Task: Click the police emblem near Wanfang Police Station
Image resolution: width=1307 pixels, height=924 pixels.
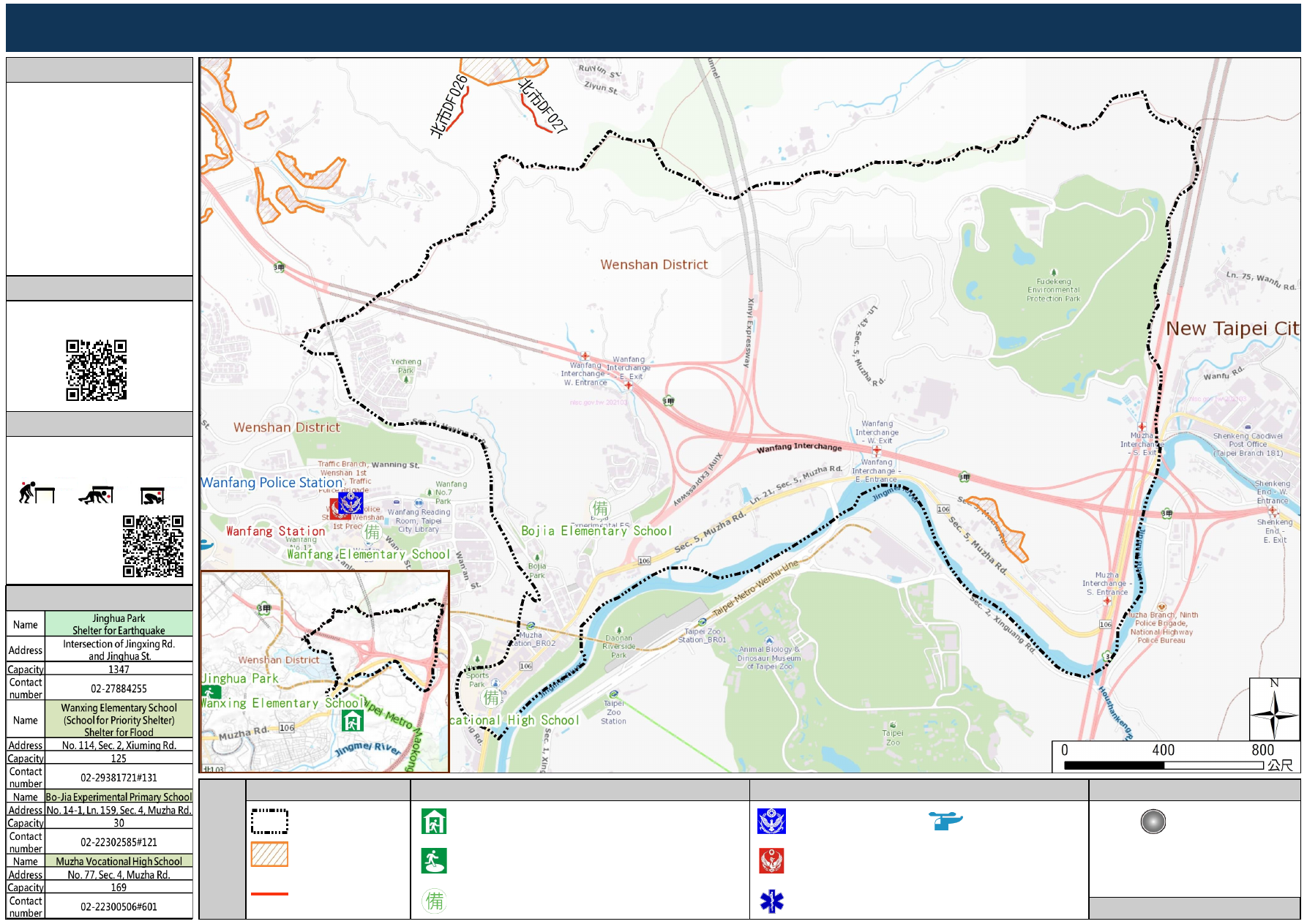Action: click(x=351, y=503)
